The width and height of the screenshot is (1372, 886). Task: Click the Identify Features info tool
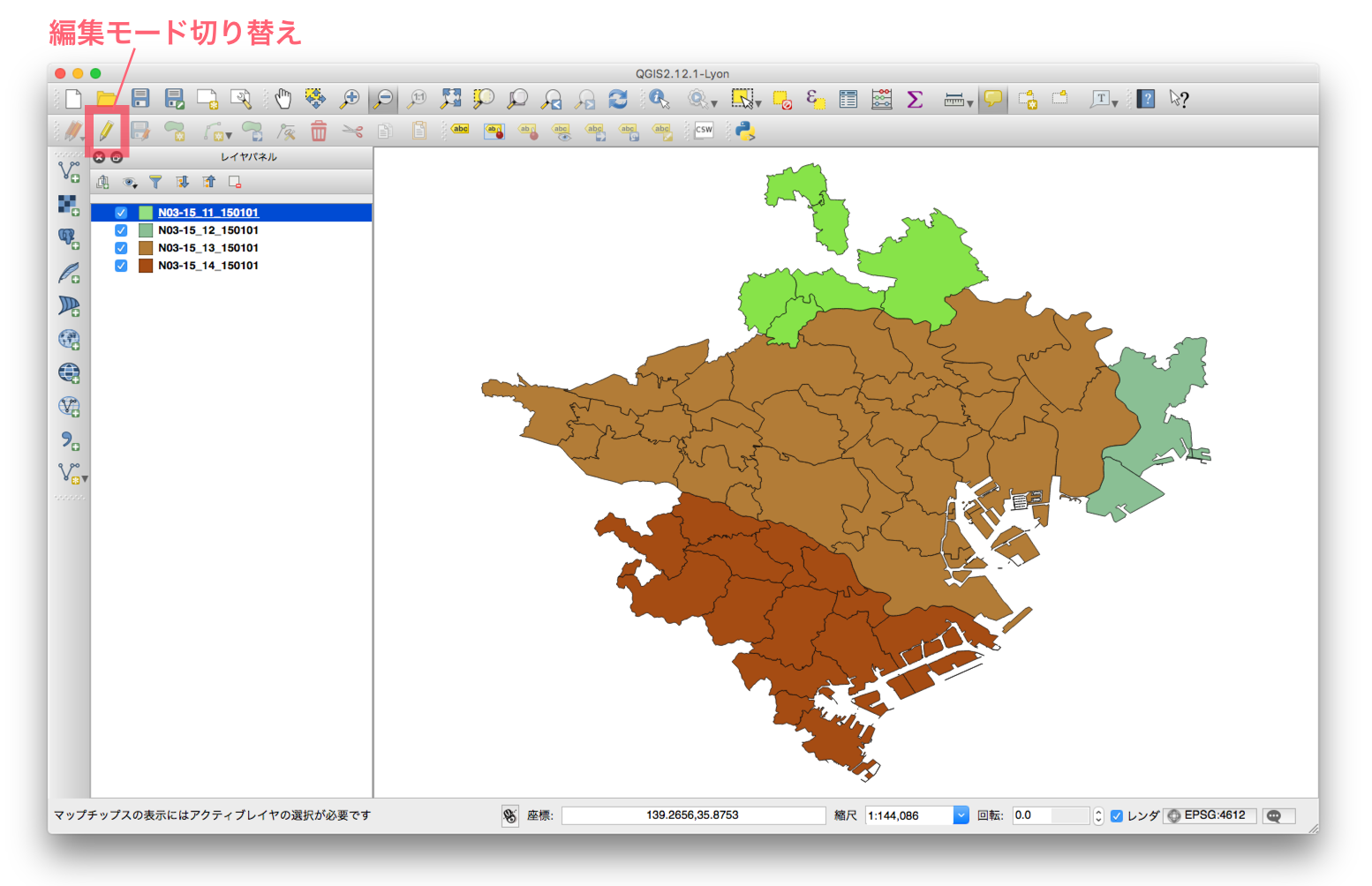tap(659, 99)
